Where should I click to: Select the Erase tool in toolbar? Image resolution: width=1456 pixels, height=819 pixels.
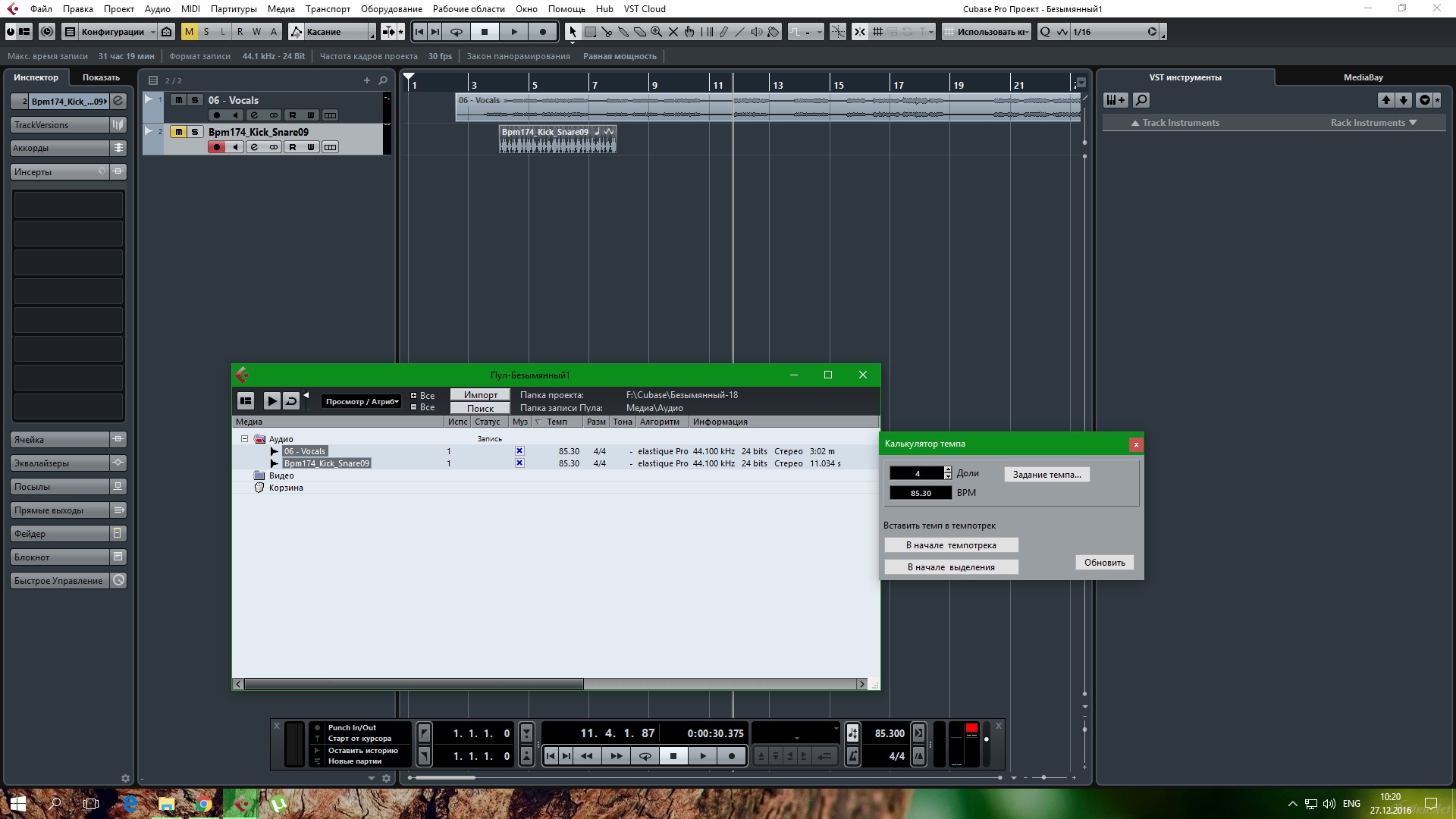coord(640,32)
